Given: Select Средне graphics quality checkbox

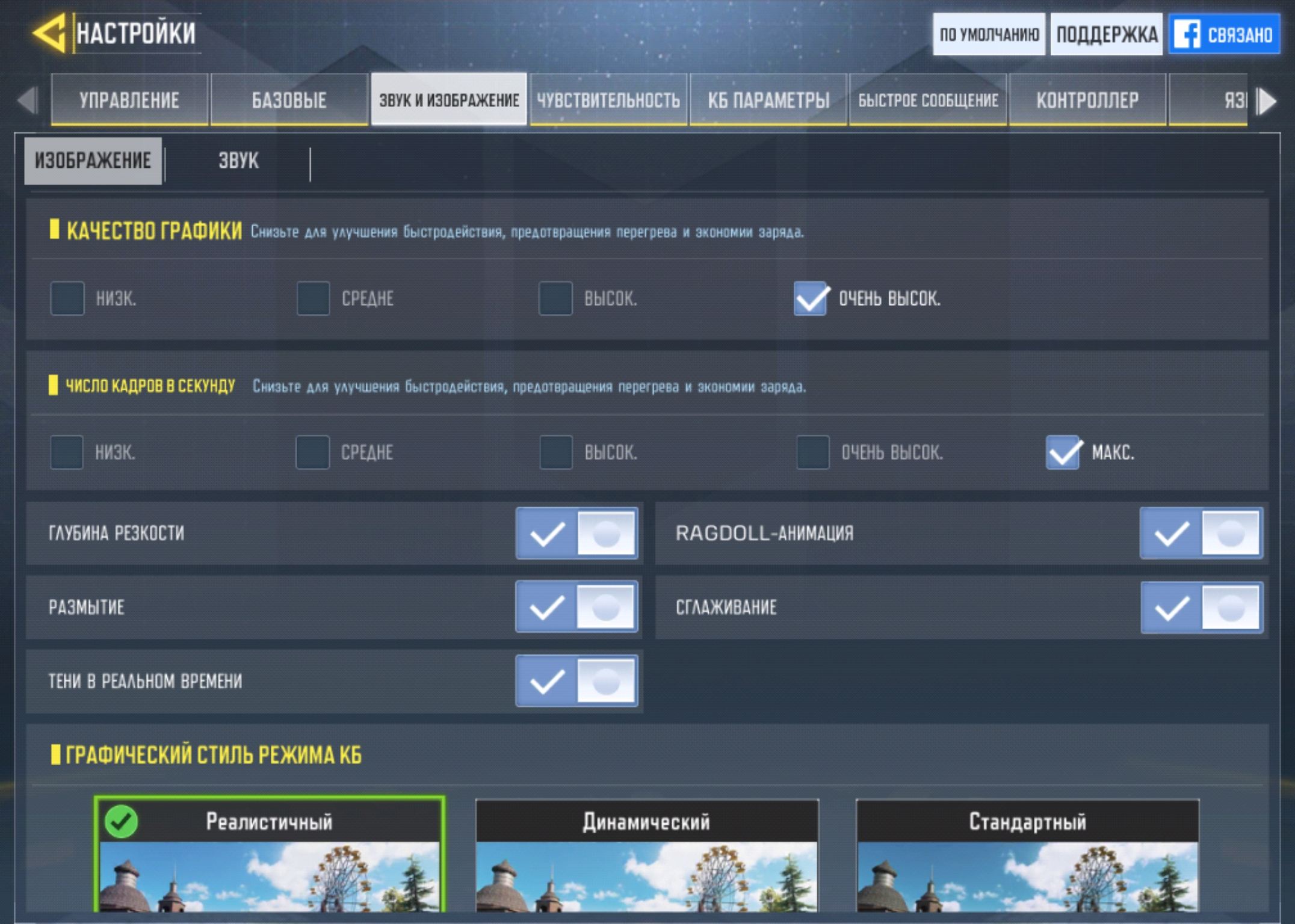Looking at the screenshot, I should click(x=313, y=298).
